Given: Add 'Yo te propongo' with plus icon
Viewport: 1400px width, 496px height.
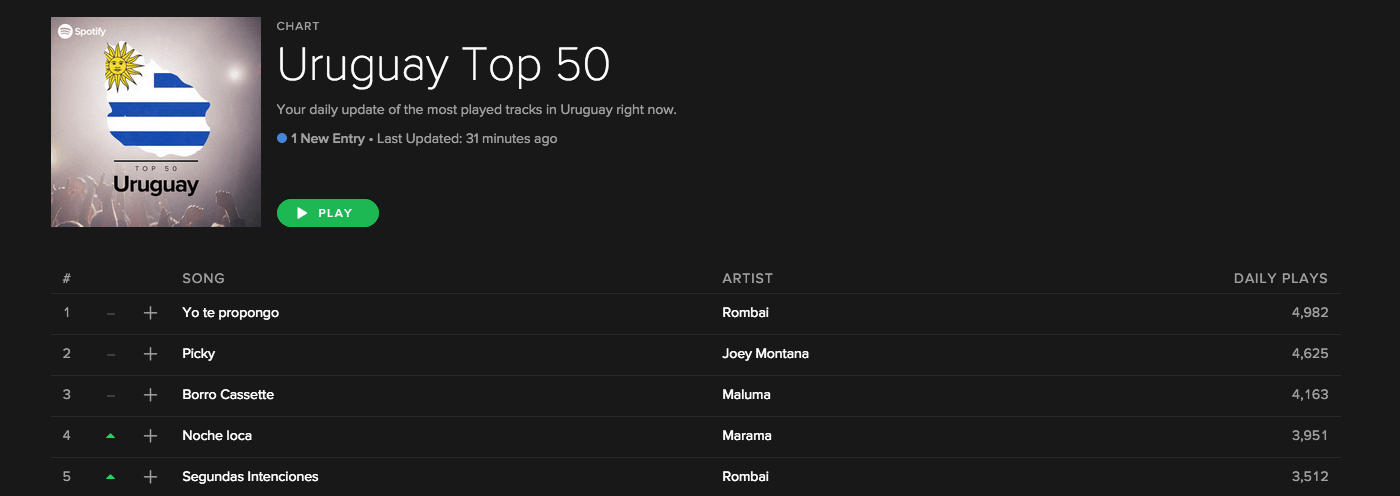Looking at the screenshot, I should (151, 313).
